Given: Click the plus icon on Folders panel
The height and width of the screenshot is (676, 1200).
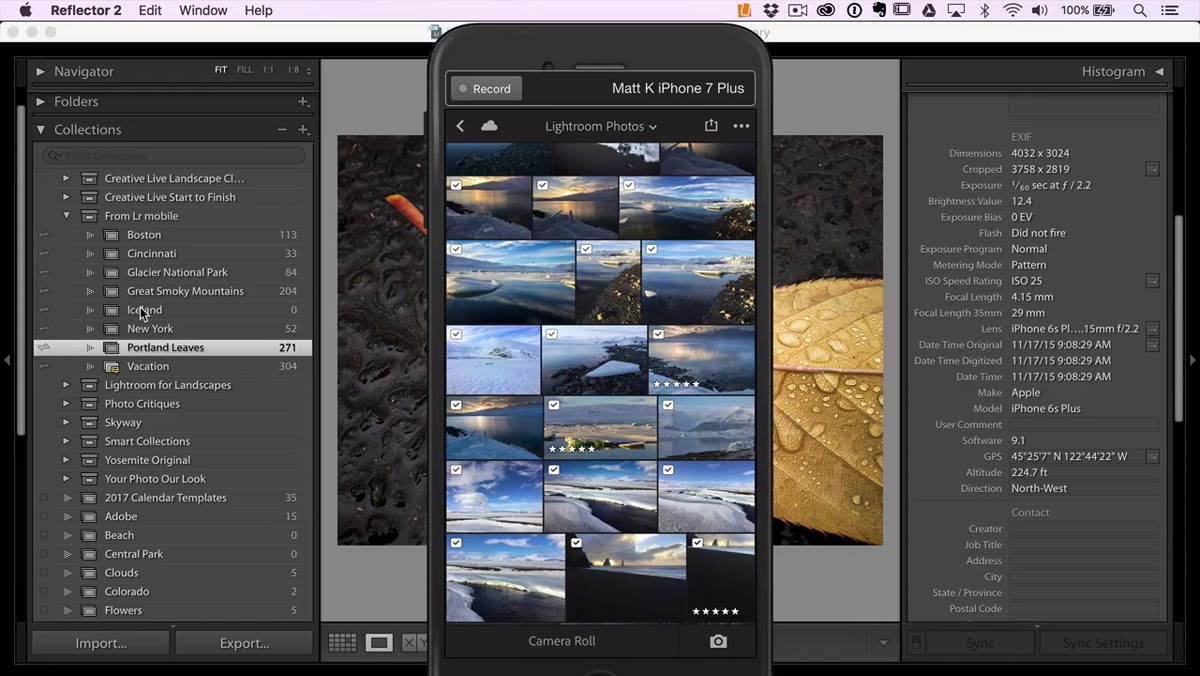Looking at the screenshot, I should (x=303, y=101).
